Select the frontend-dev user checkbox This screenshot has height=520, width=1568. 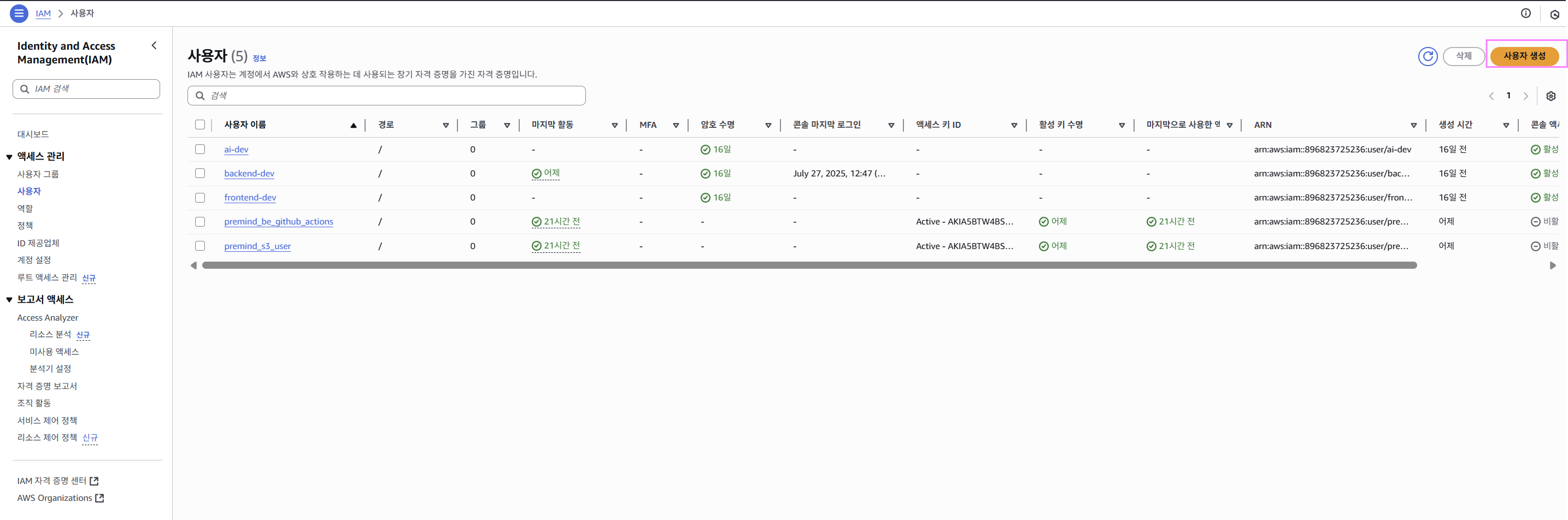(199, 198)
